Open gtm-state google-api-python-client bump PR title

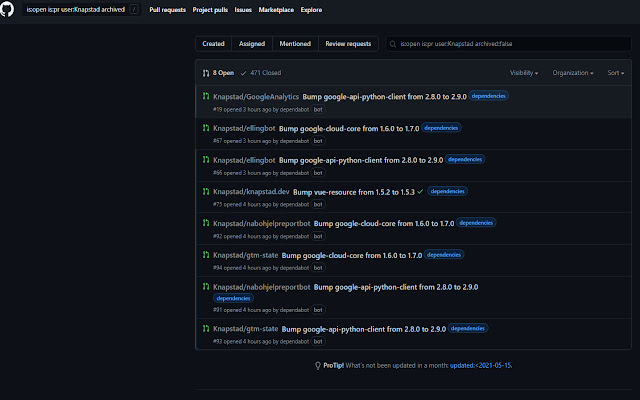364,329
